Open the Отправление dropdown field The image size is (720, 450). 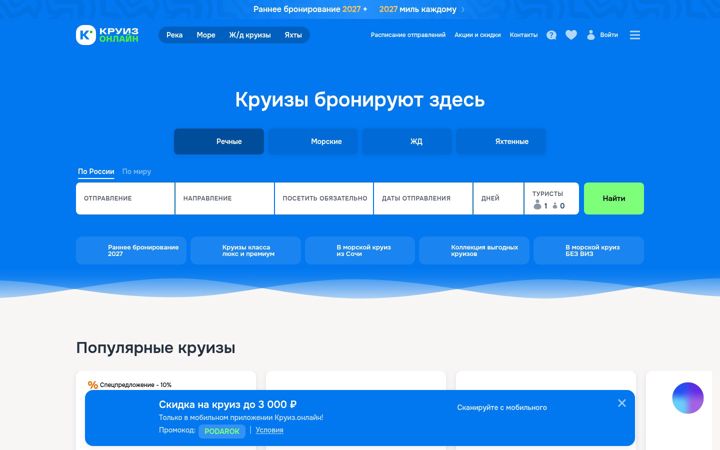point(125,198)
